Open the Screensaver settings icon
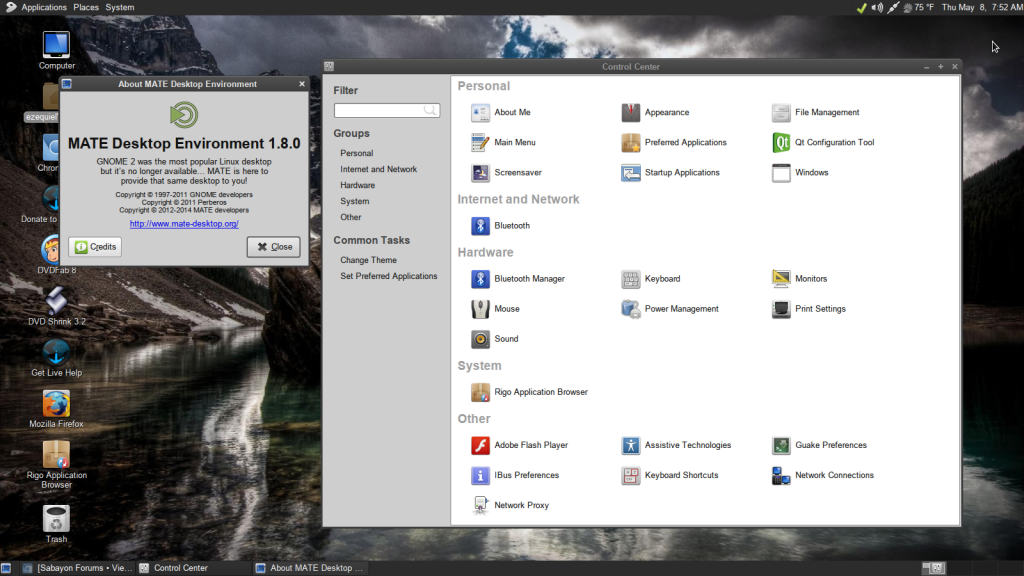Viewport: 1024px width, 576px height. (480, 172)
